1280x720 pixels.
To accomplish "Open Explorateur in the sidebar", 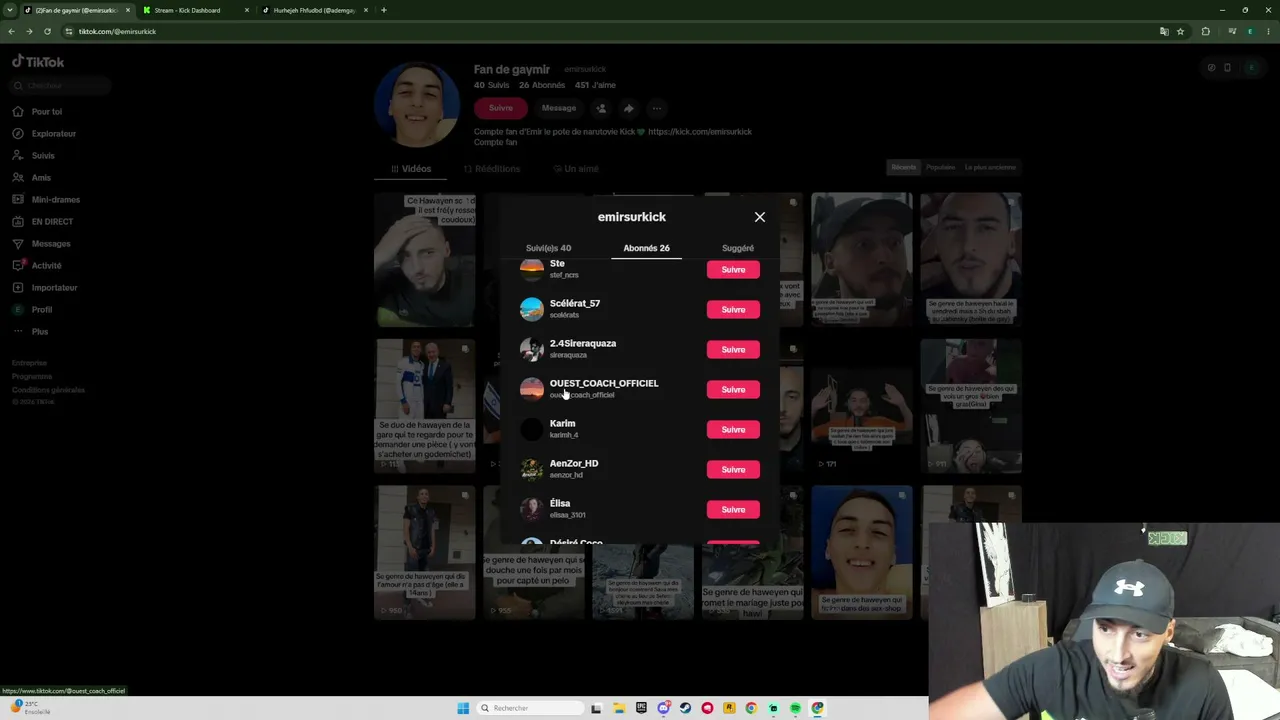I will 53,133.
